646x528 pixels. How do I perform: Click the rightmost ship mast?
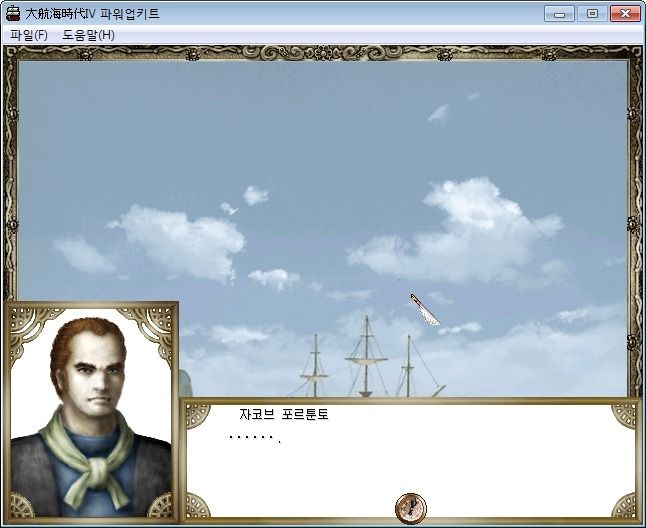(x=409, y=366)
